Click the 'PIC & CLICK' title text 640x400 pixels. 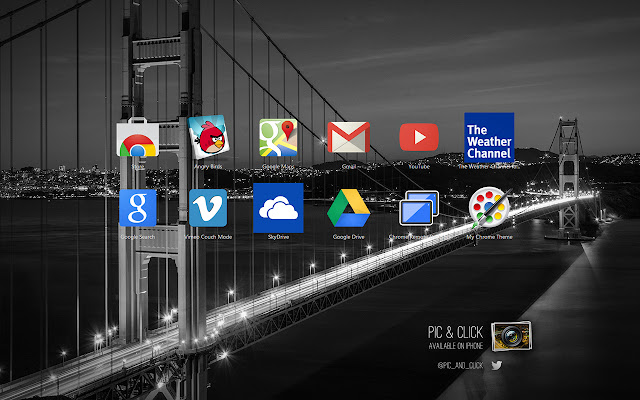pos(455,332)
